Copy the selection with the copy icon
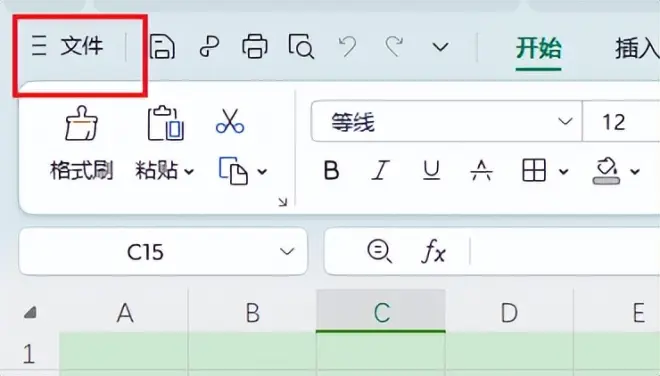The height and width of the screenshot is (376, 660). pyautogui.click(x=233, y=171)
